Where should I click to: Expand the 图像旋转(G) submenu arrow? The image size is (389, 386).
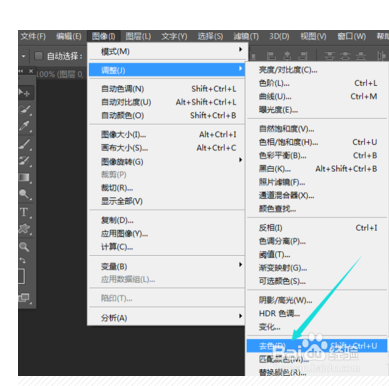[240, 160]
